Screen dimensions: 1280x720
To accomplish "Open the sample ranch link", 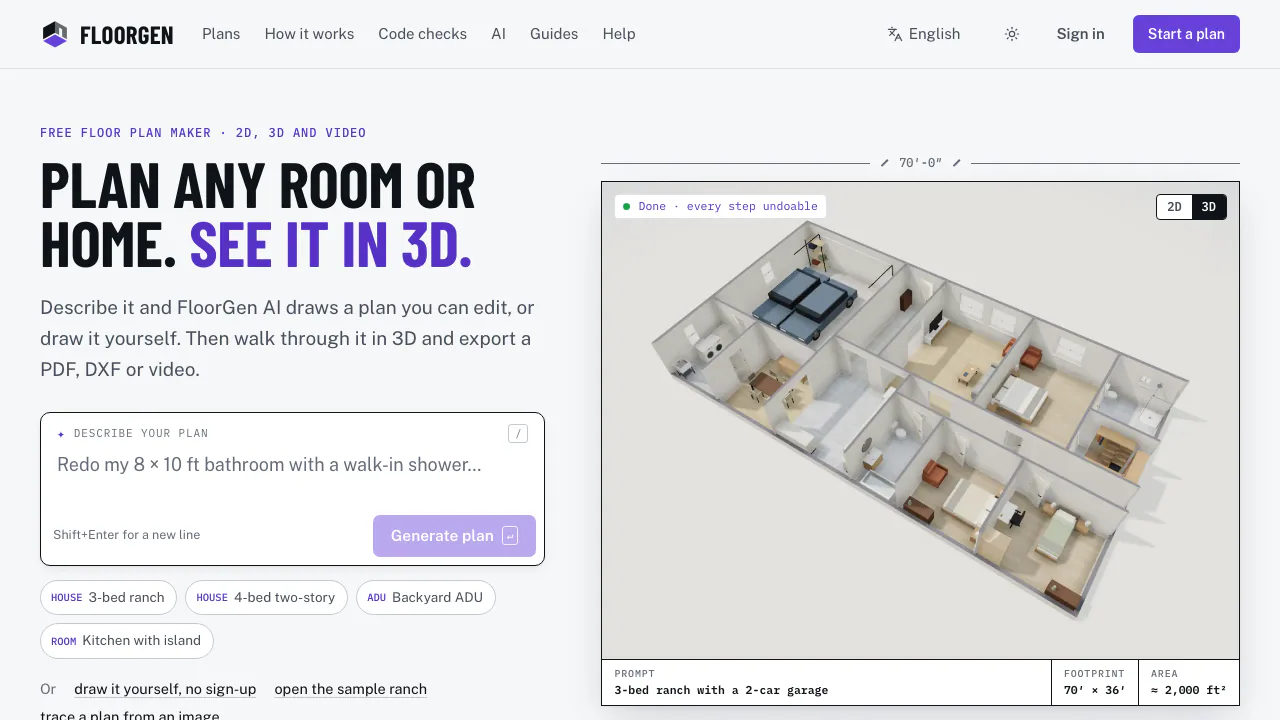I will 350,689.
